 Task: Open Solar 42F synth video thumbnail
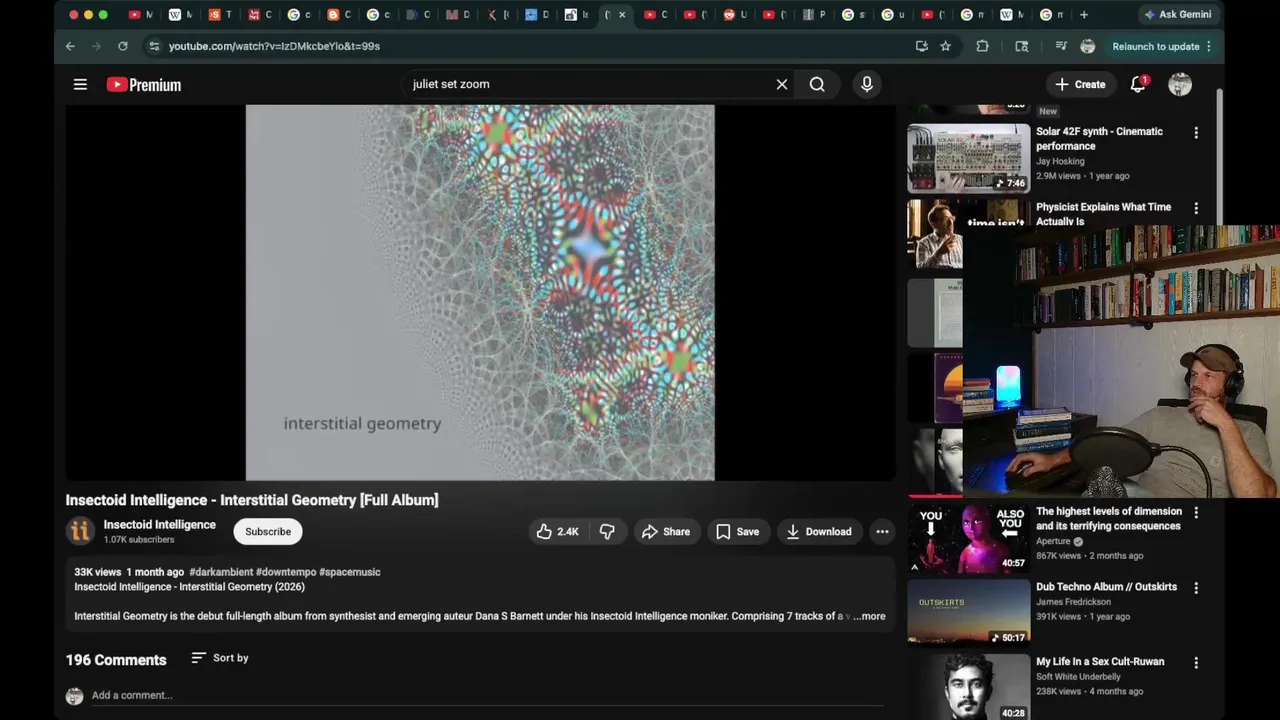(x=968, y=158)
